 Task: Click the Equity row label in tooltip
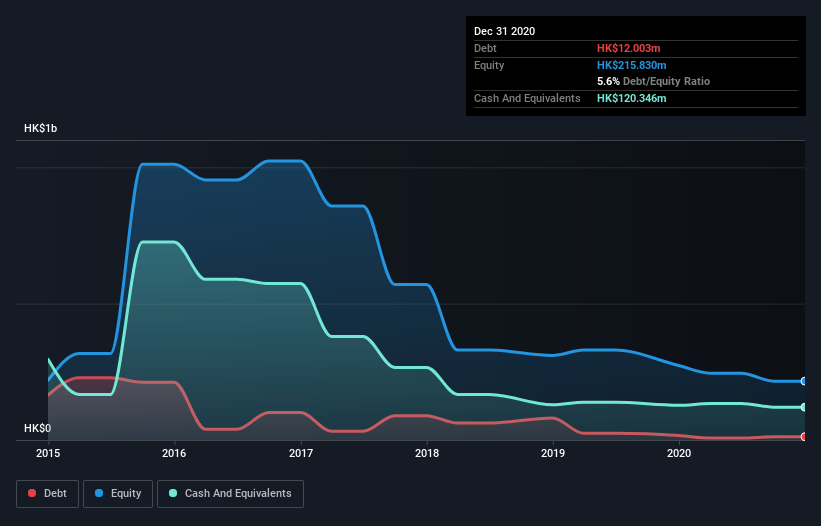click(x=489, y=65)
